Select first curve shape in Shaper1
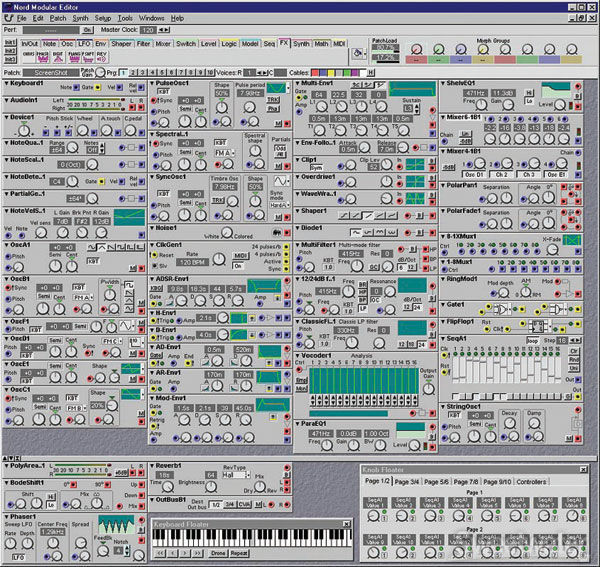This screenshot has height=567, width=600. point(344,216)
